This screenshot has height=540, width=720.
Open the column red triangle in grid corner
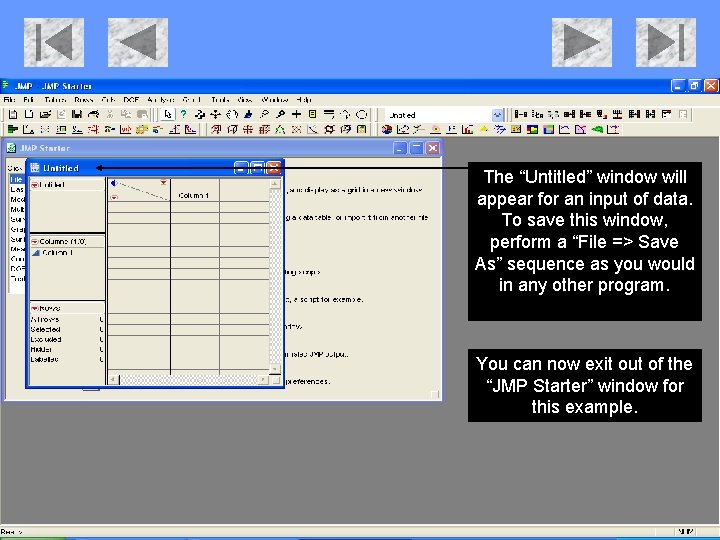tap(163, 183)
